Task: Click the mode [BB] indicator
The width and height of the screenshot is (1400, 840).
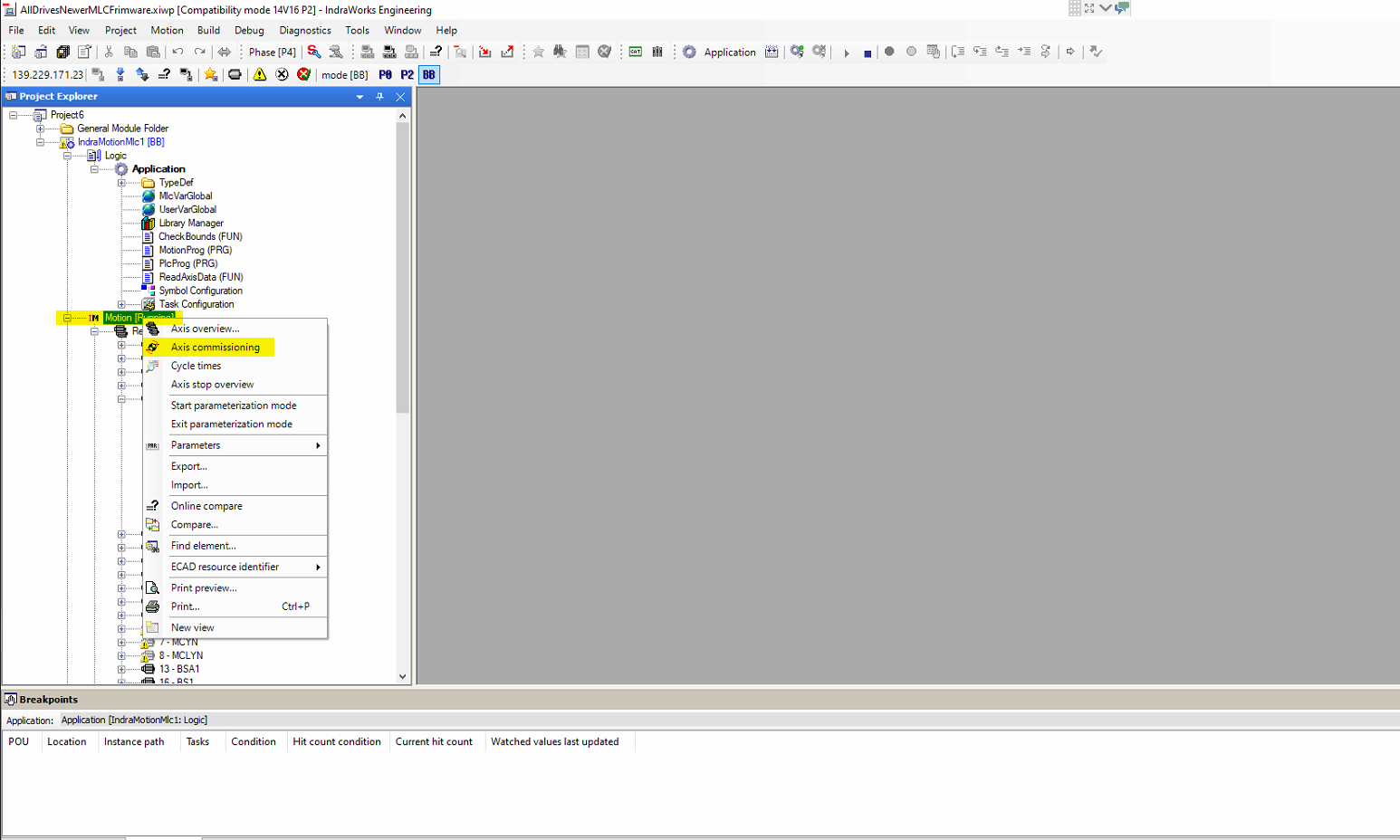Action: (x=345, y=75)
